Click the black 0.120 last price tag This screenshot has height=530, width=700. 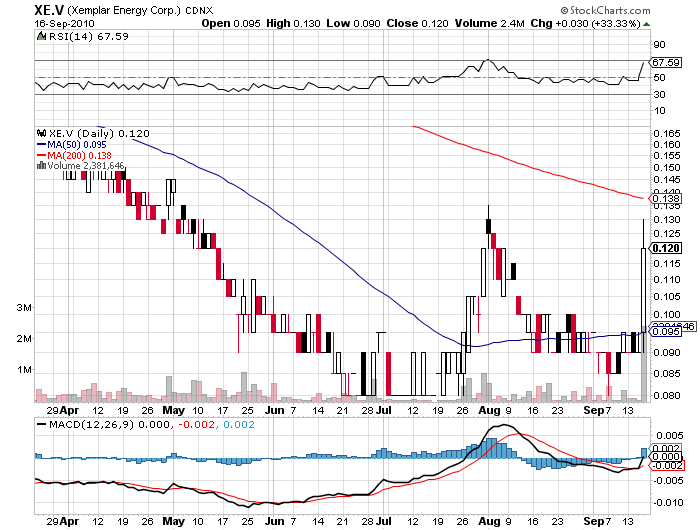point(667,248)
